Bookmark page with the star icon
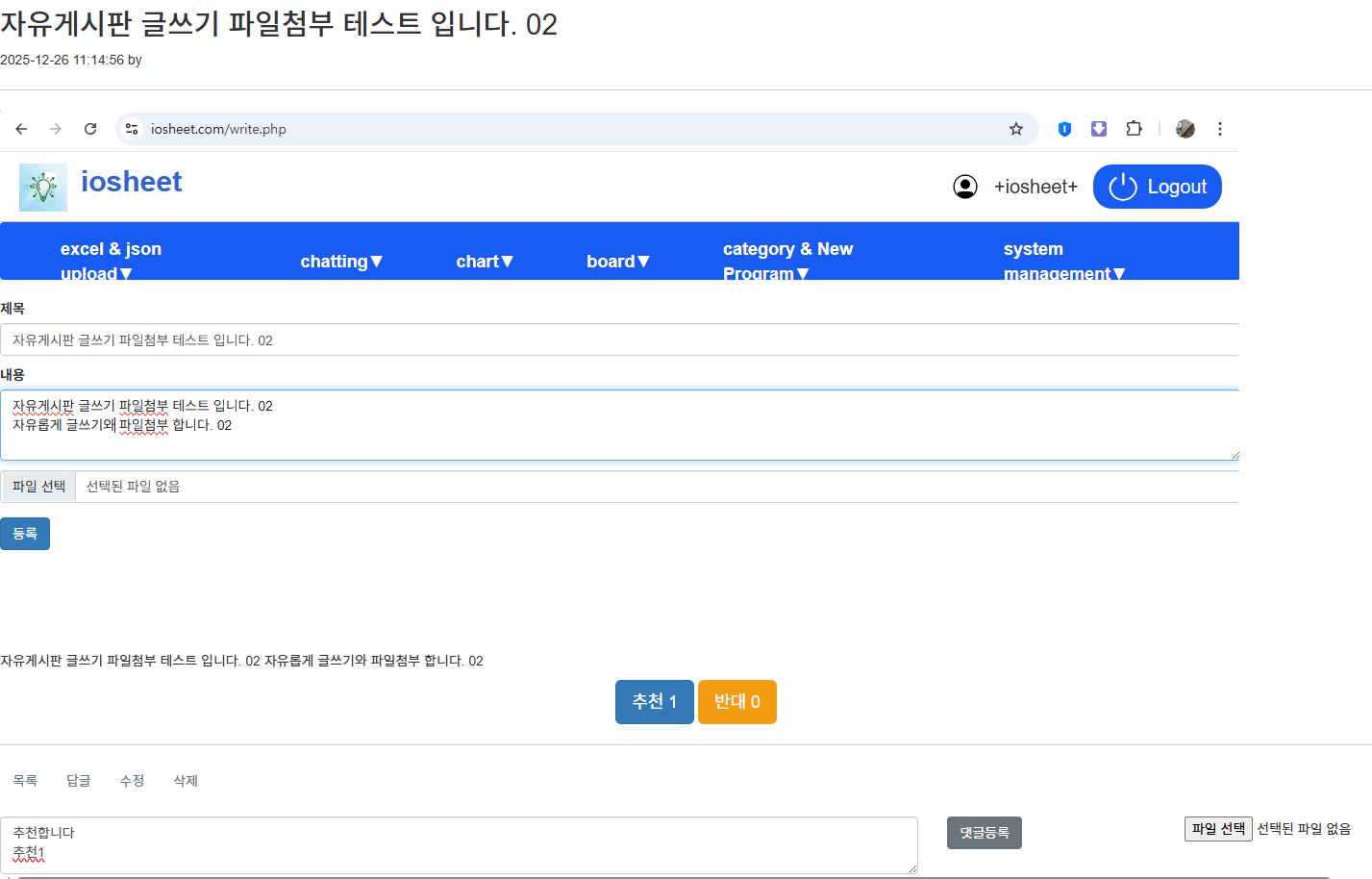1372x879 pixels. (x=1015, y=129)
